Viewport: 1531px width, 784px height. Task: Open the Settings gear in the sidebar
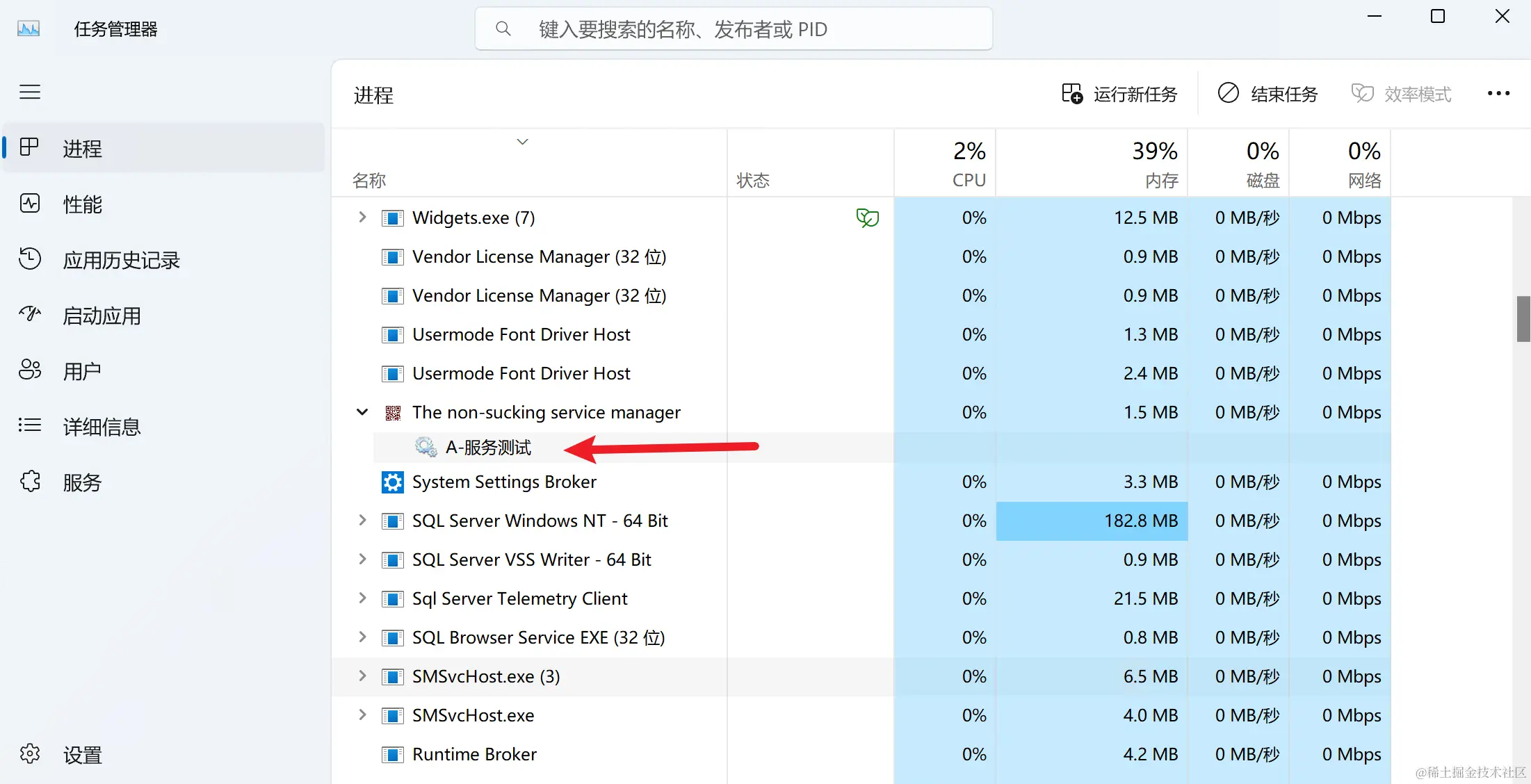click(x=30, y=754)
